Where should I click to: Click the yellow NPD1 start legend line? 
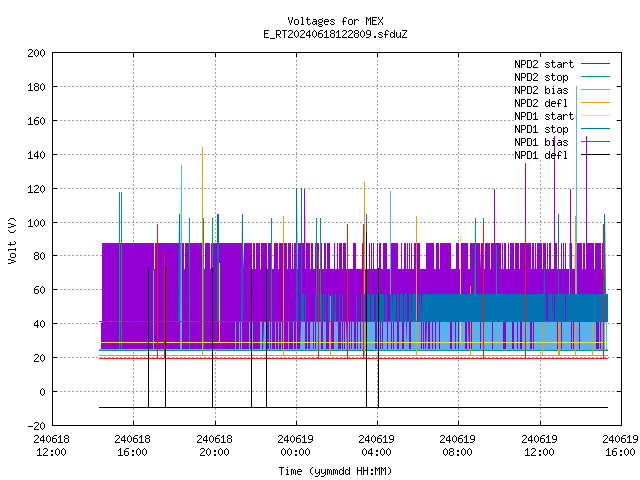(x=596, y=116)
